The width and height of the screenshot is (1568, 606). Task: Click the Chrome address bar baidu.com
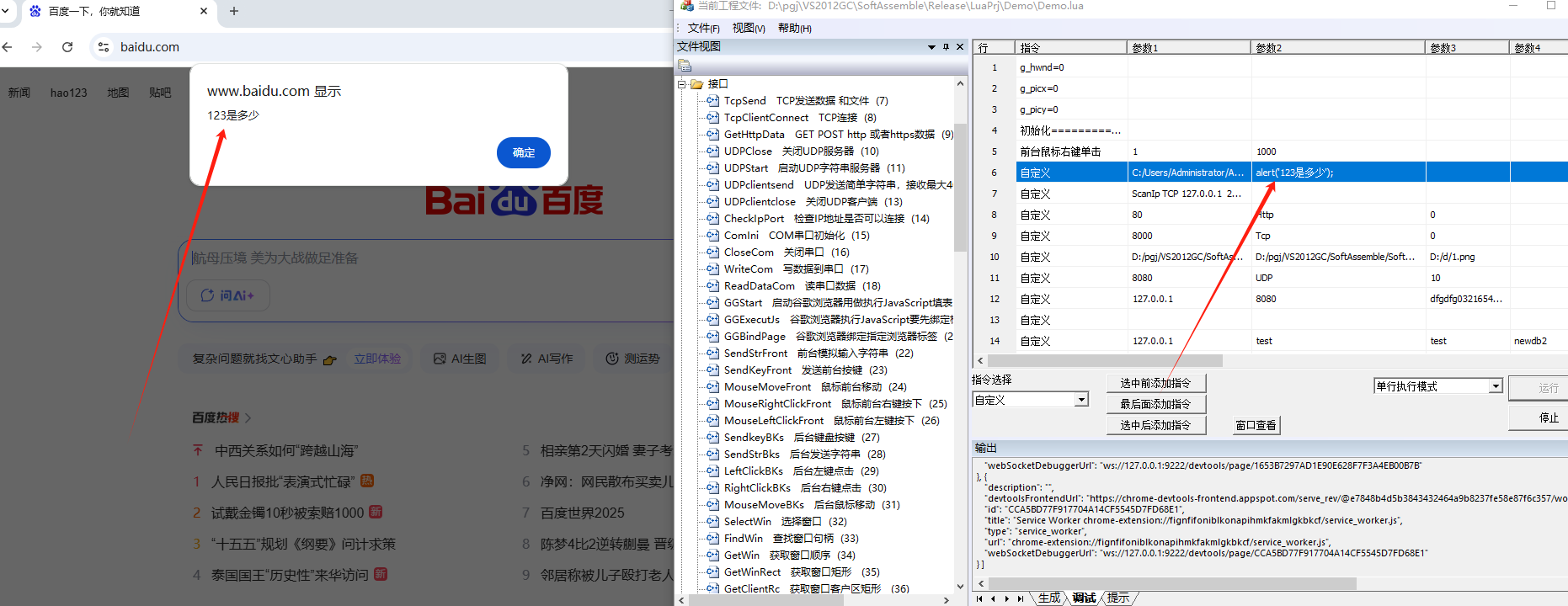pyautogui.click(x=150, y=47)
